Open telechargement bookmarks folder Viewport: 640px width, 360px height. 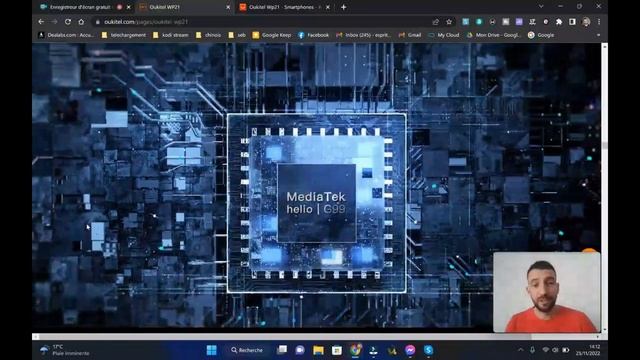(x=124, y=35)
